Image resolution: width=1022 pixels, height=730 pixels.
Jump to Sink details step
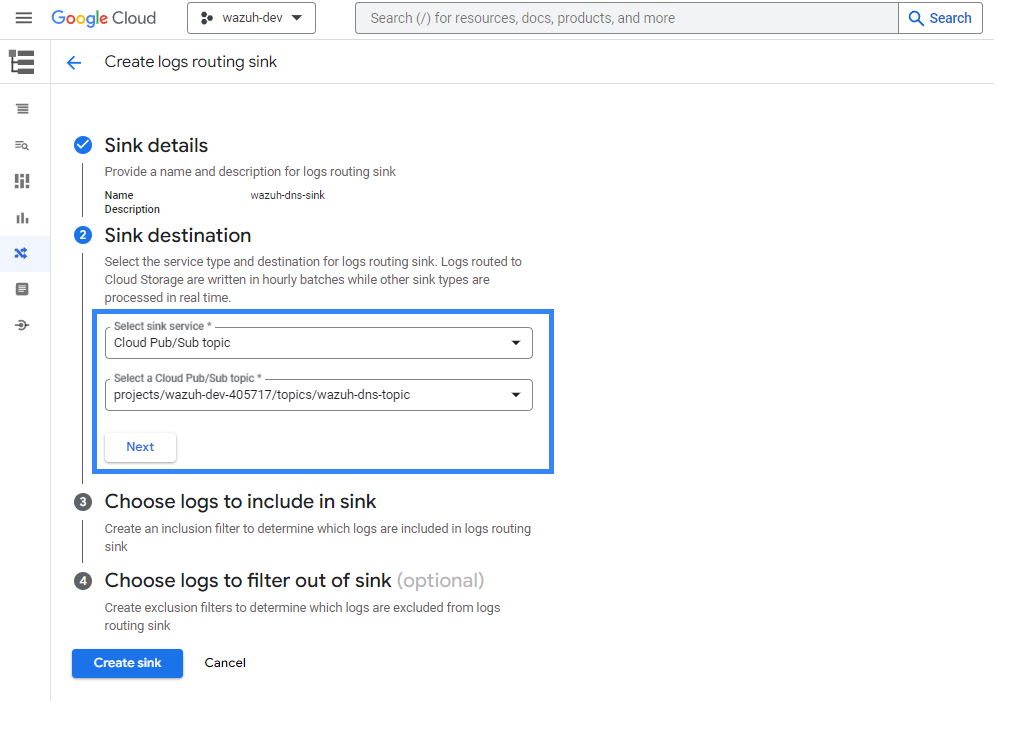156,146
